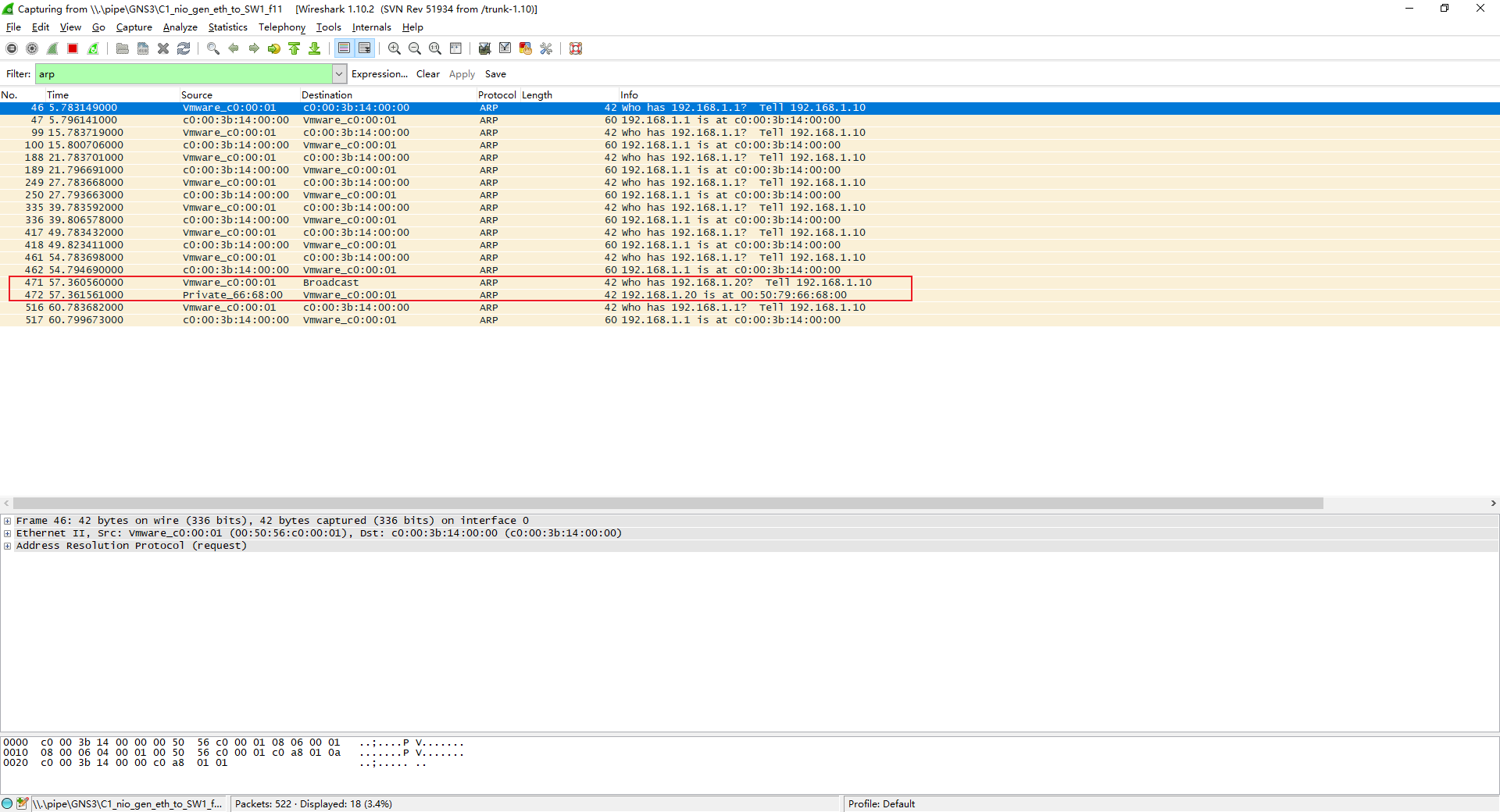This screenshot has height=812, width=1500.
Task: Restart the running live capture
Action: pyautogui.click(x=93, y=48)
